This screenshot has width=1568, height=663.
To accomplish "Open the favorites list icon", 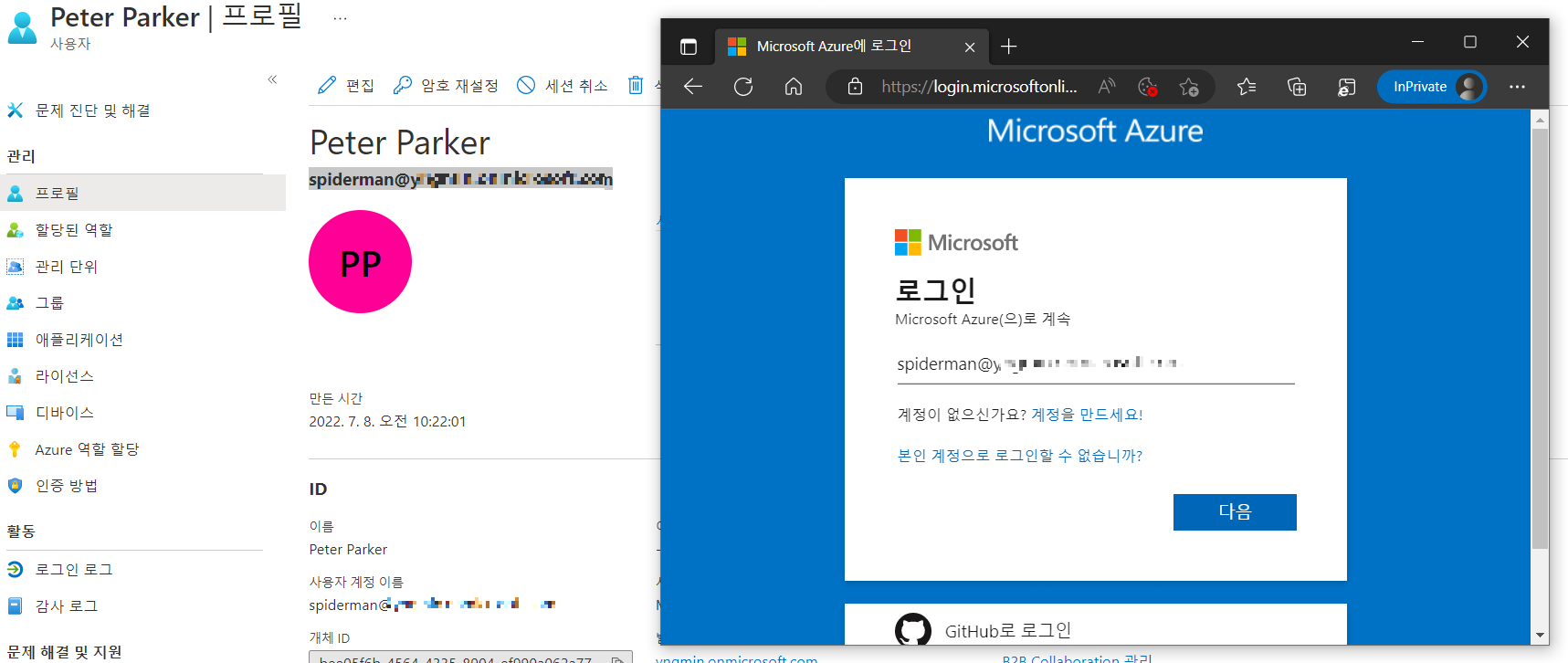I will click(x=1247, y=87).
